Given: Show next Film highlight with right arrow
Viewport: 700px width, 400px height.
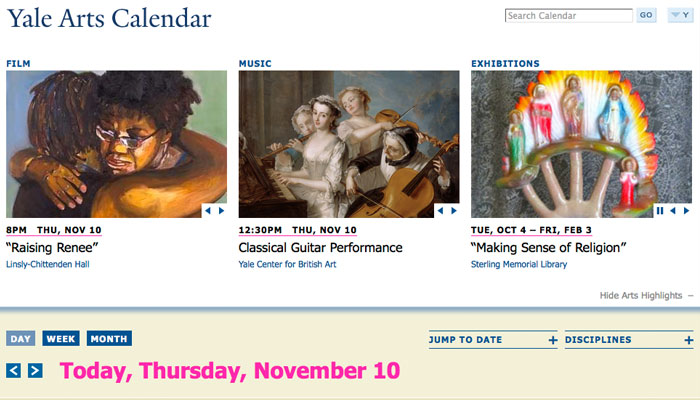Looking at the screenshot, I should point(221,211).
